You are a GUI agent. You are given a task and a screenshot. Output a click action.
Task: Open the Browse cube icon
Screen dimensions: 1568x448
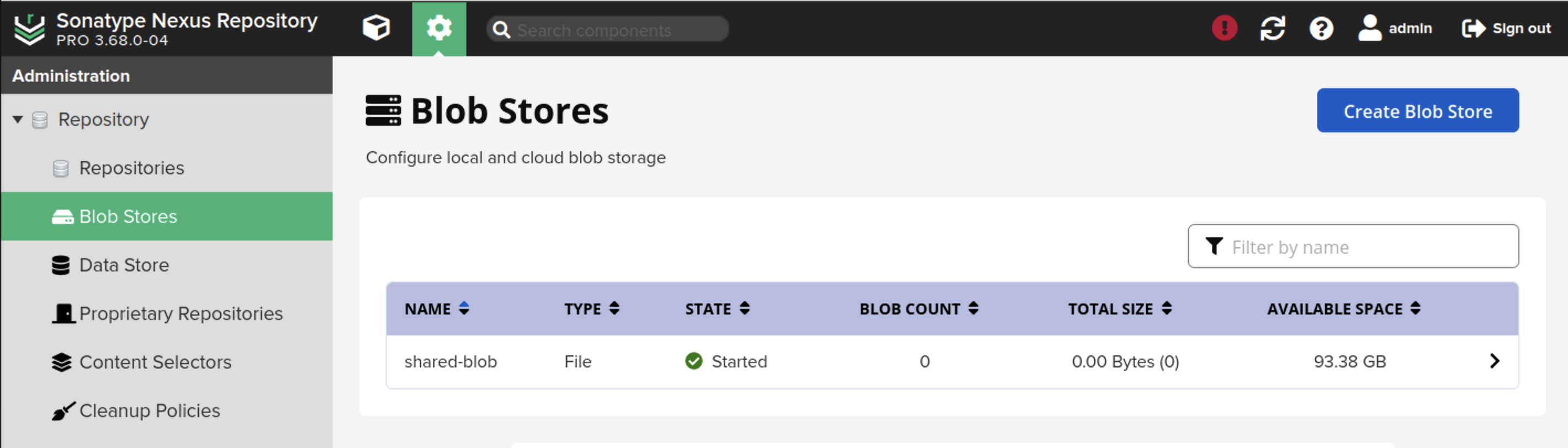[376, 28]
